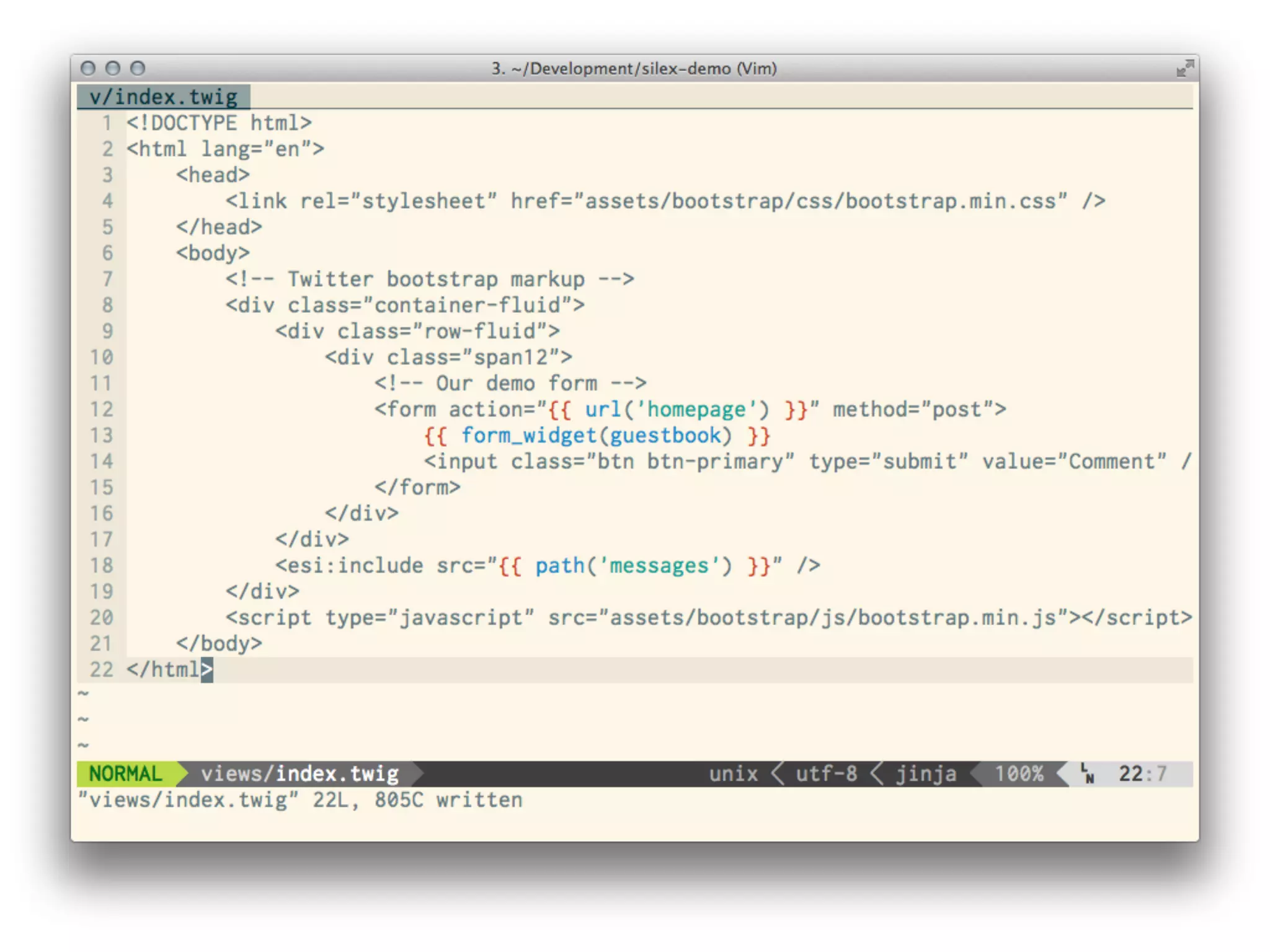This screenshot has height=952, width=1270.
Task: Select the v/index.twig buffer tab
Action: [x=163, y=97]
